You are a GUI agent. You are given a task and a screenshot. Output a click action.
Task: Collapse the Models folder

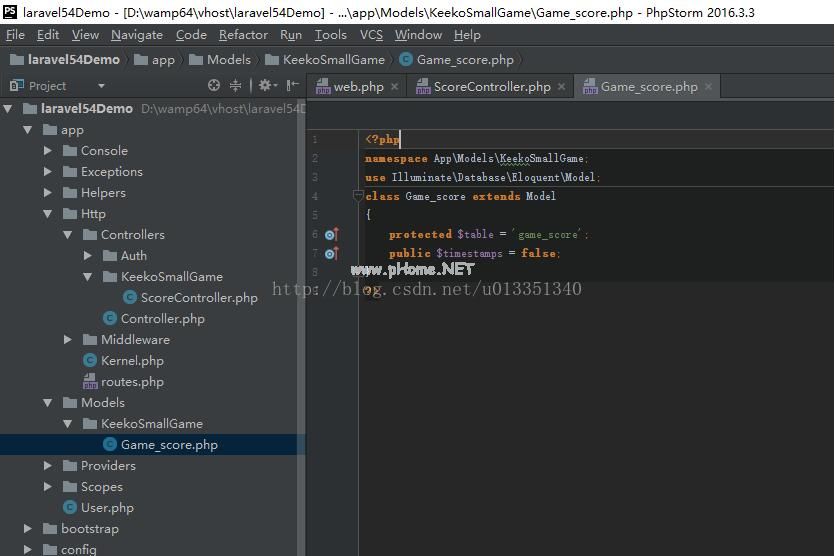click(x=47, y=403)
